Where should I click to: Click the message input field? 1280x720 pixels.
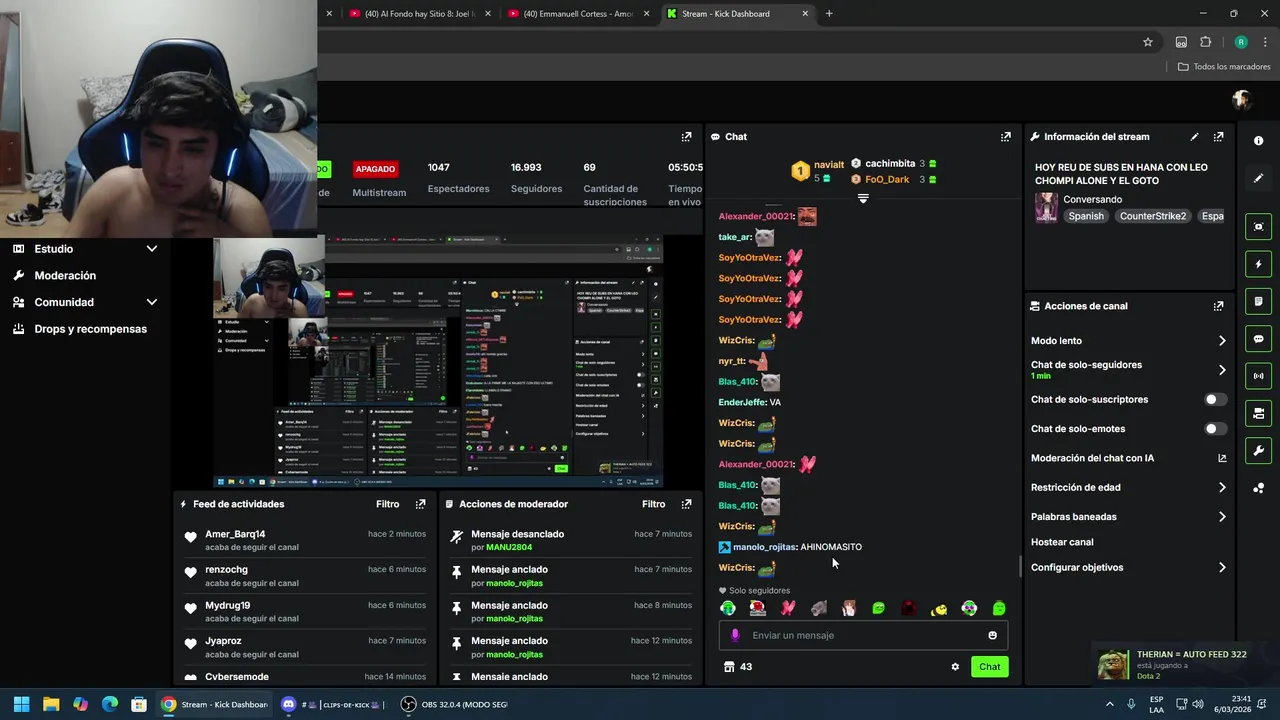click(x=863, y=635)
